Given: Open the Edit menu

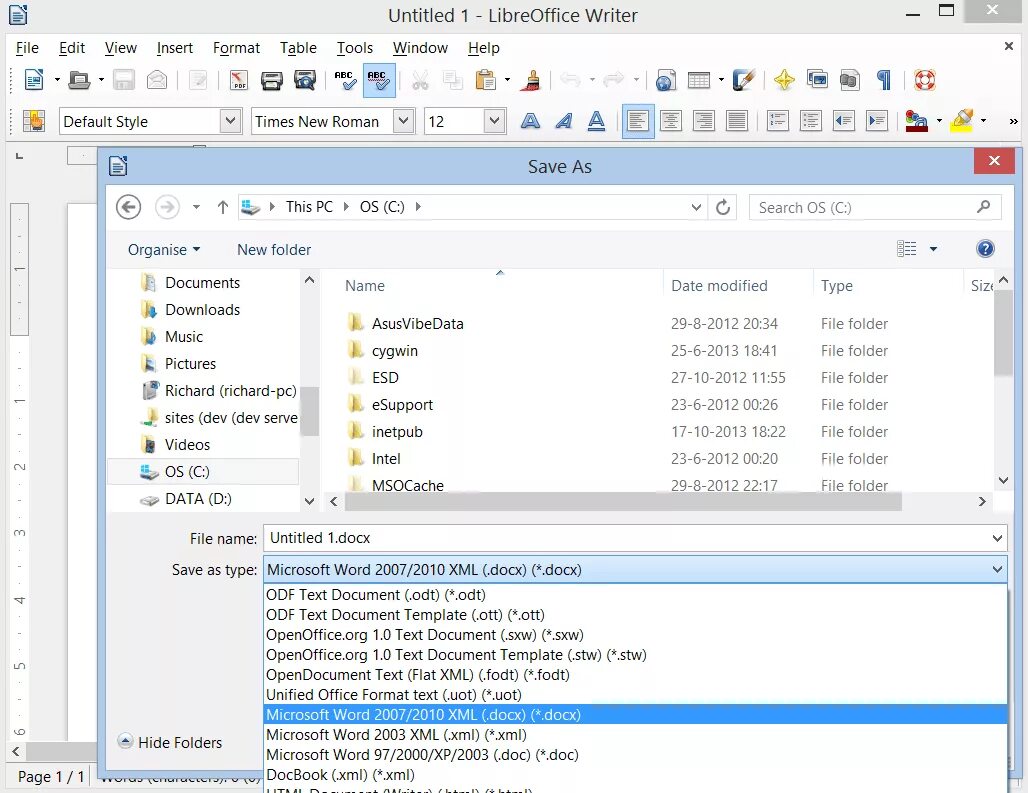Looking at the screenshot, I should pyautogui.click(x=71, y=48).
